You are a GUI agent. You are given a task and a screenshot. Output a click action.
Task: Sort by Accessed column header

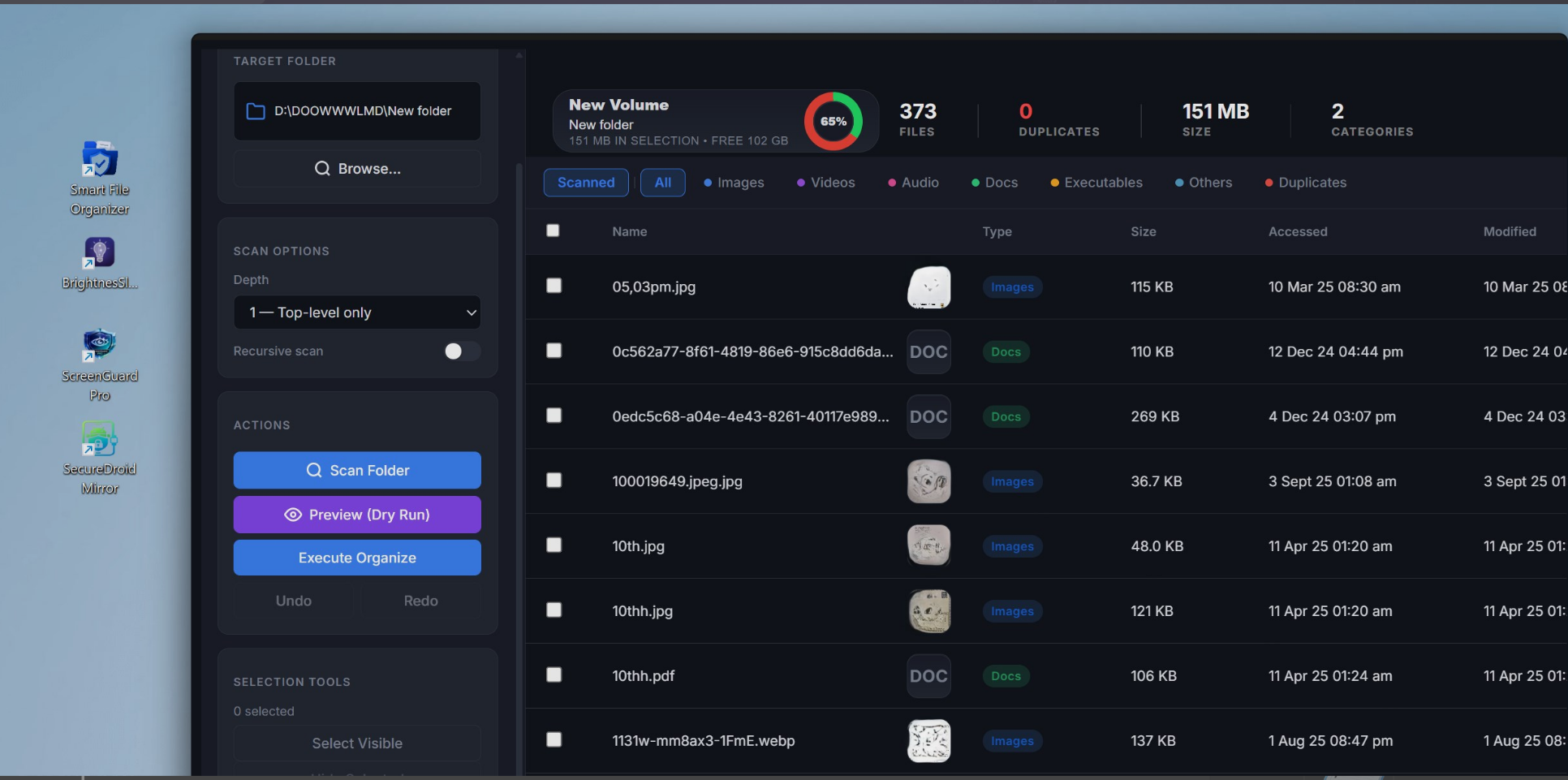[1298, 231]
